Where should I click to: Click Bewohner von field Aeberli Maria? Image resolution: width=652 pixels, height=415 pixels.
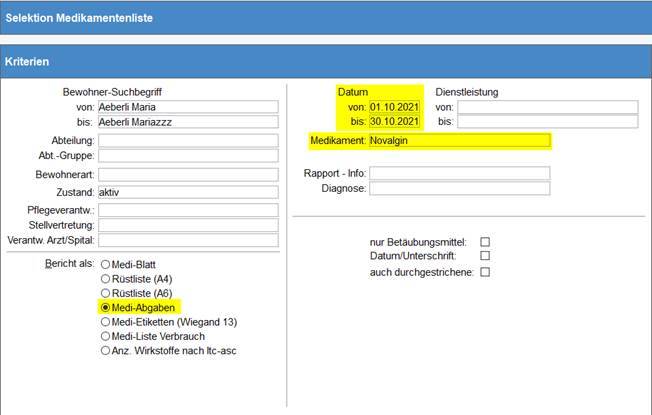coord(188,107)
